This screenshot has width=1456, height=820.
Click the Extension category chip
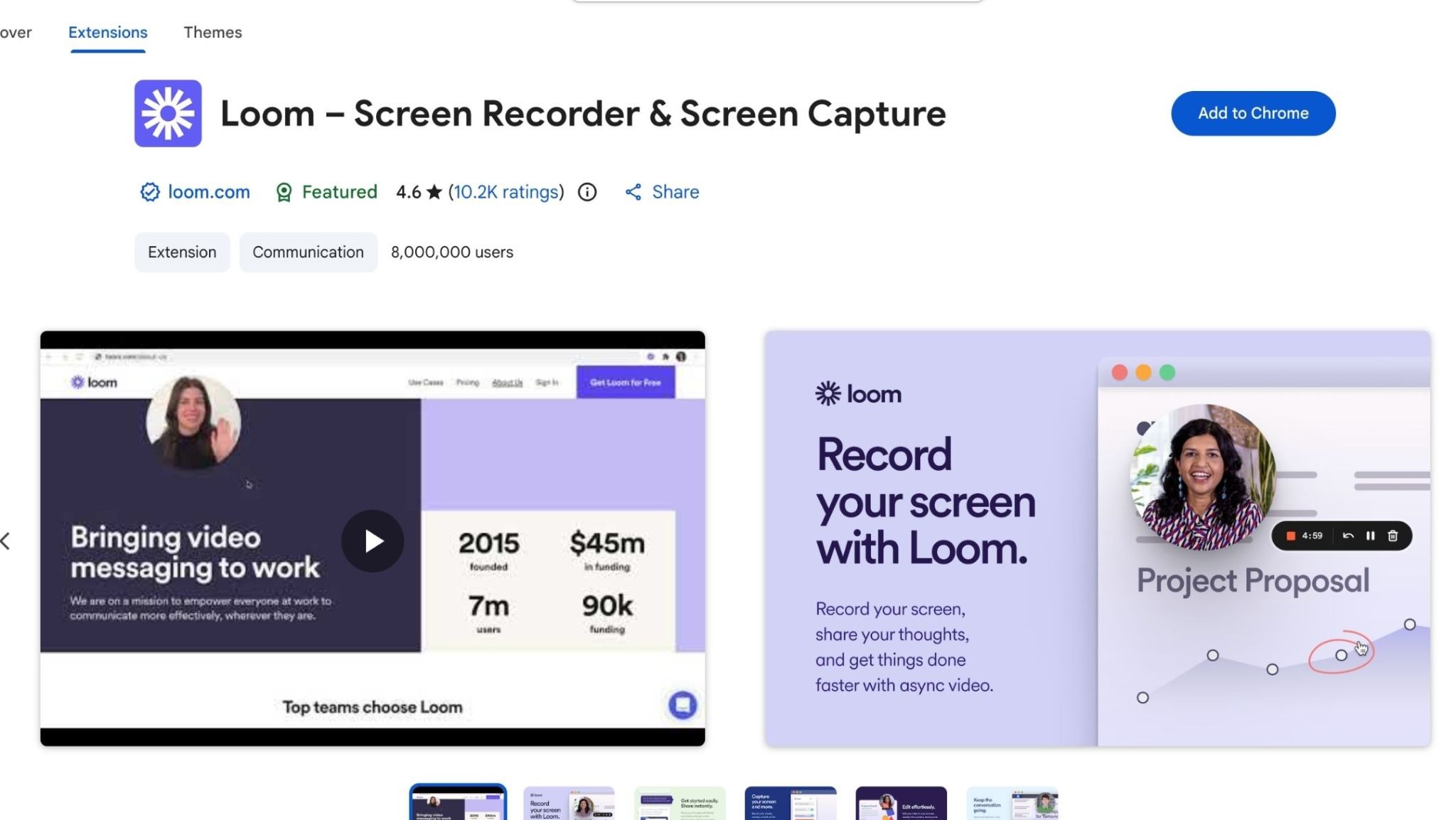coord(182,252)
